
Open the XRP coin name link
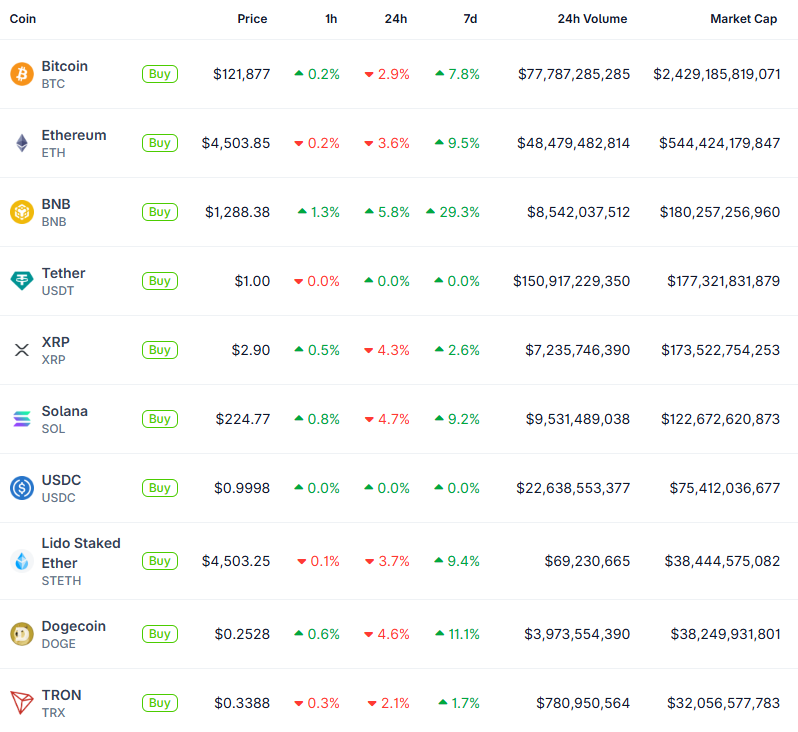pyautogui.click(x=55, y=342)
